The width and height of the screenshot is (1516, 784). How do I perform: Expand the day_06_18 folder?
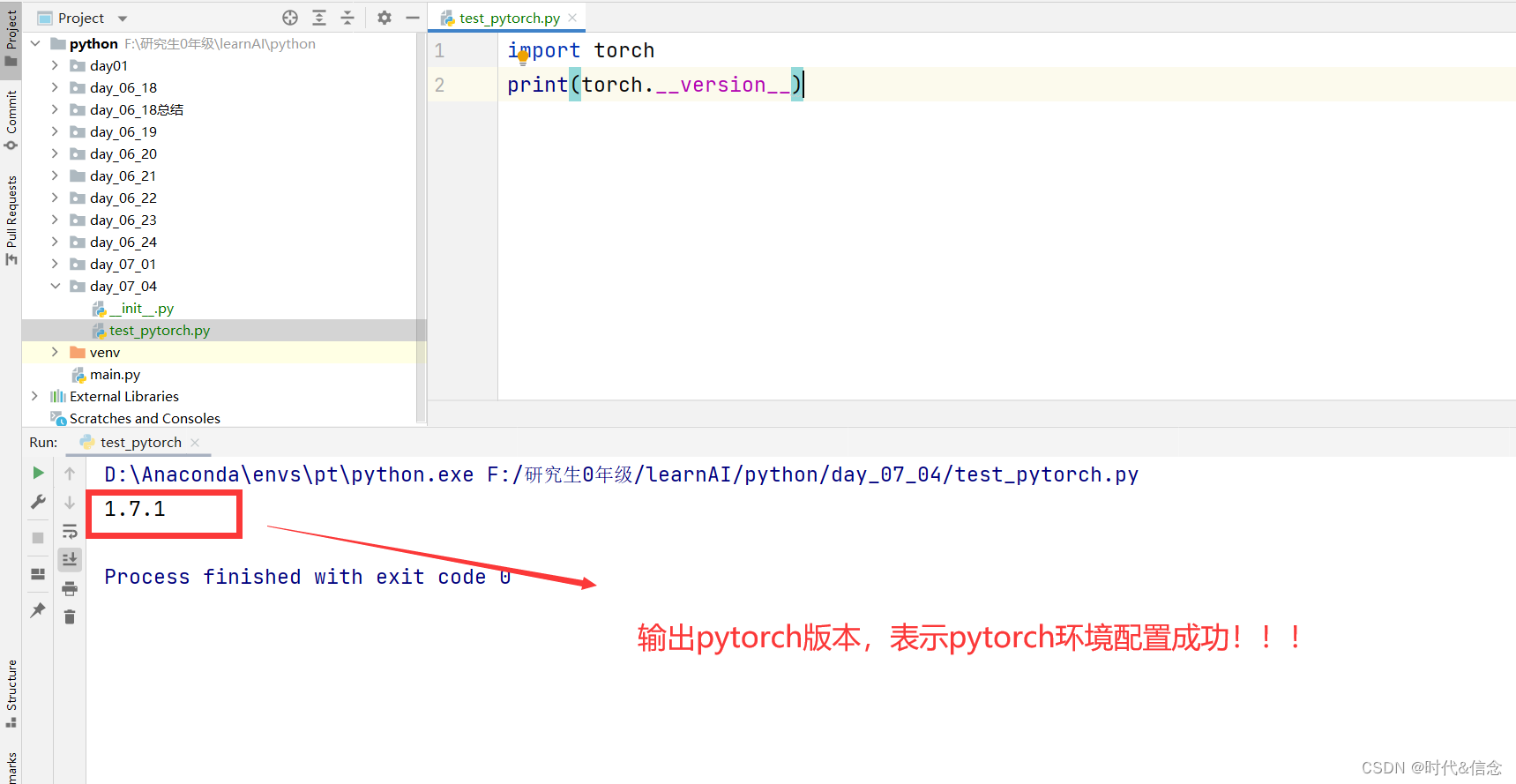point(55,87)
